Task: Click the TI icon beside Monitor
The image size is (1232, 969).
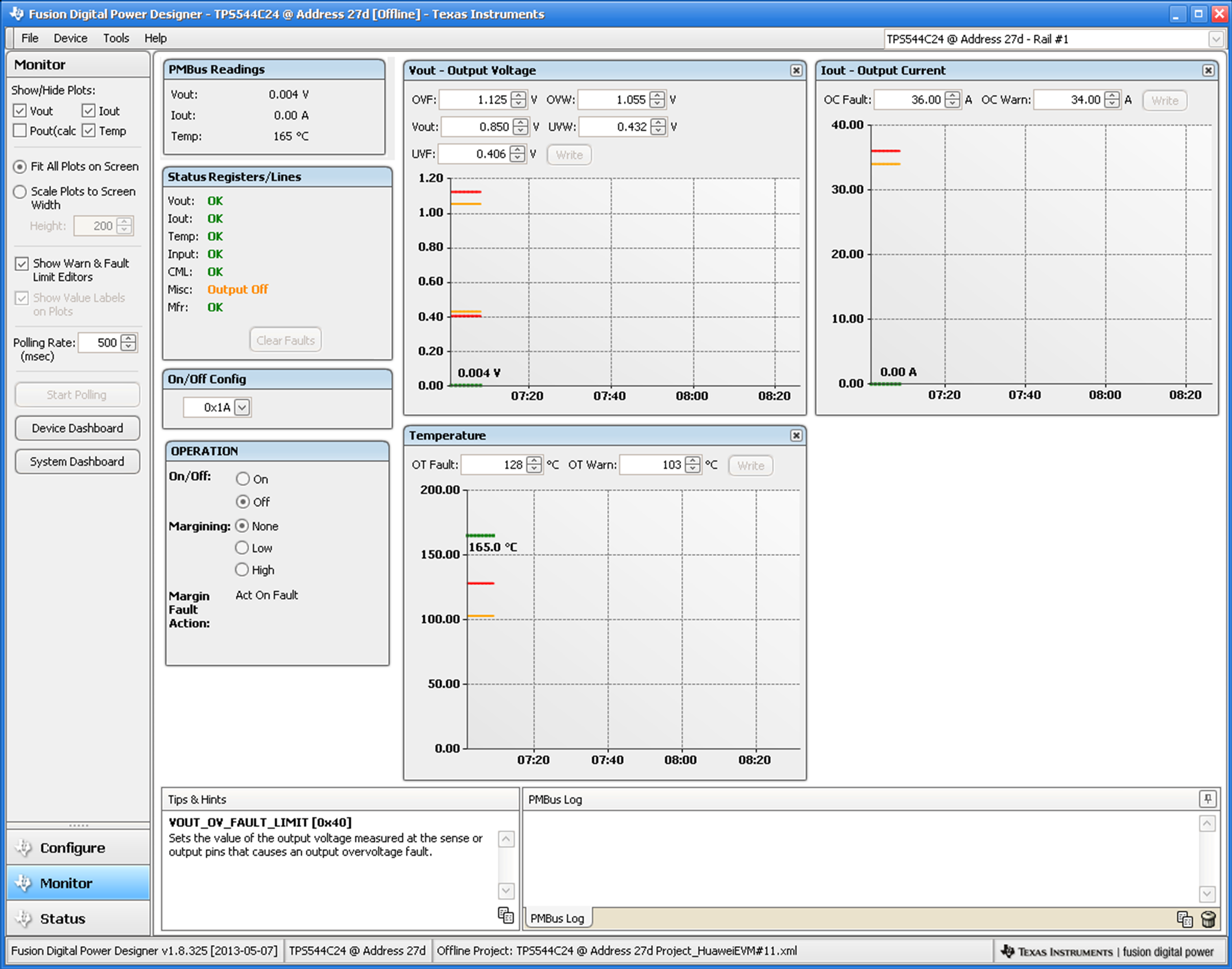Action: coord(23,883)
